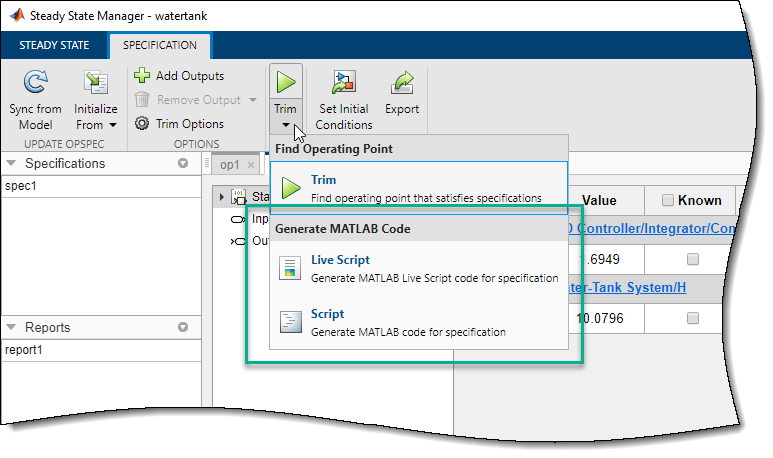The width and height of the screenshot is (773, 458).
Task: Open Trim Options gear icon
Action: click(x=142, y=124)
